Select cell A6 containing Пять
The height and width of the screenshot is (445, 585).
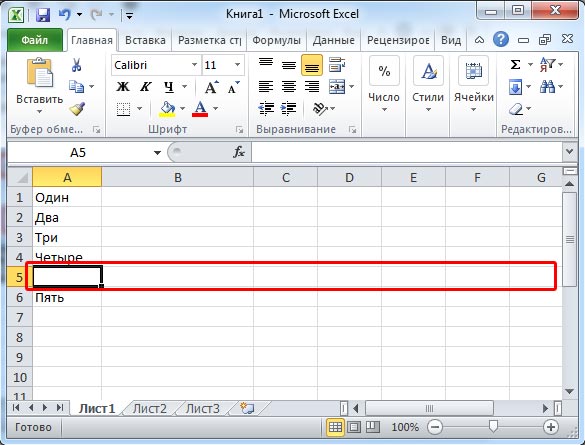67,298
